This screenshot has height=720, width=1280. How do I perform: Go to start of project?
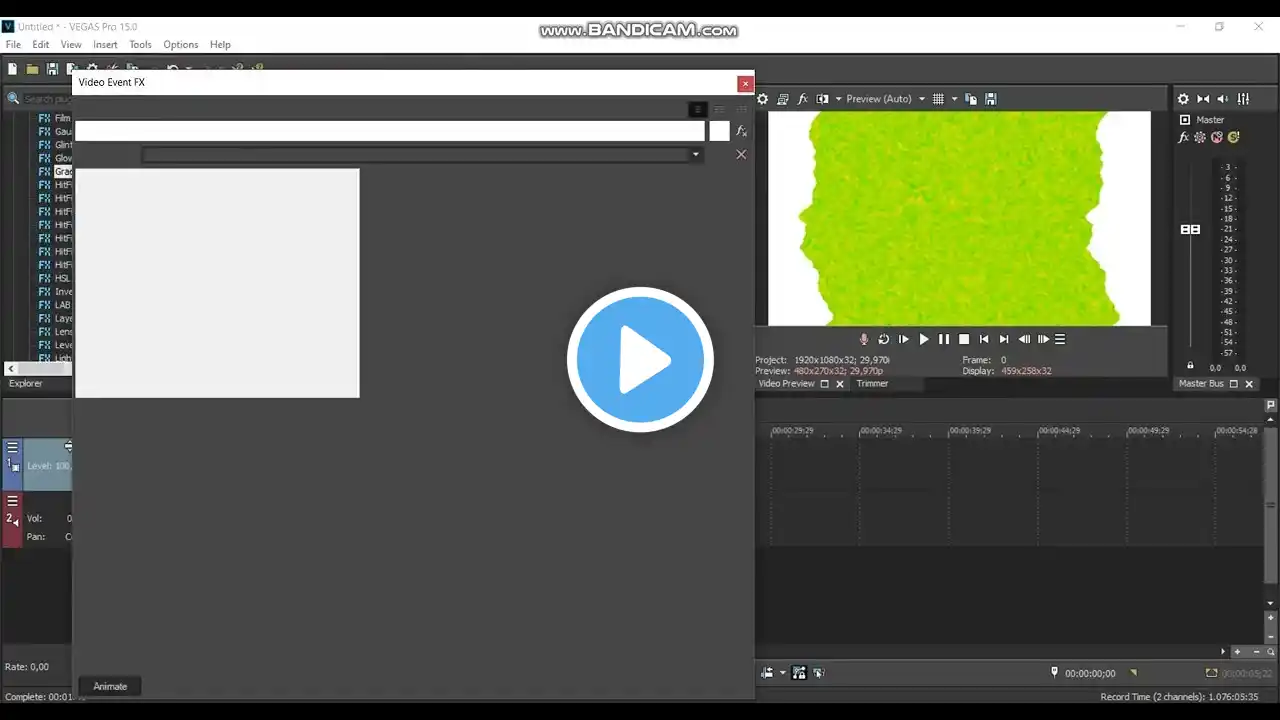coord(984,339)
